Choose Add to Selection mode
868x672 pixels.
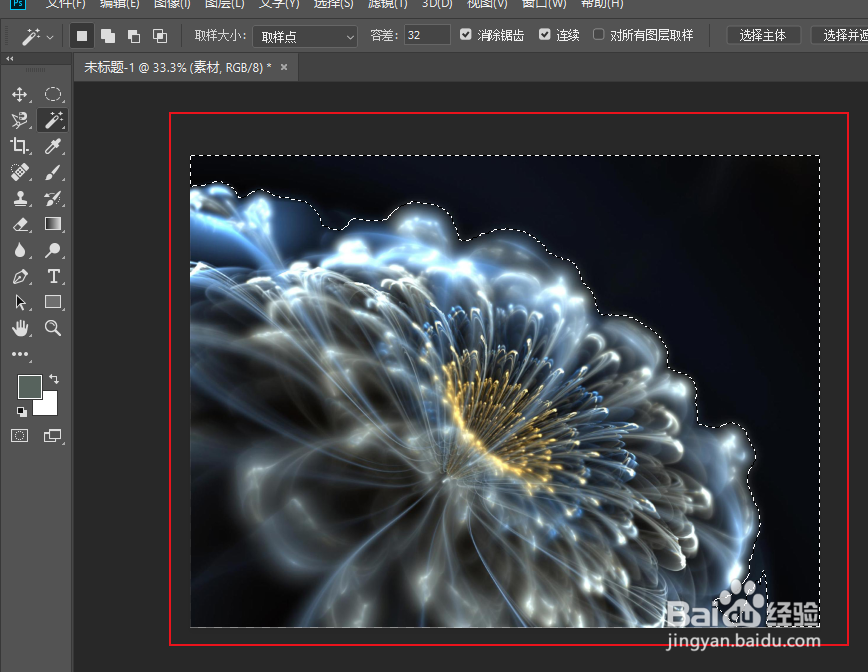108,36
